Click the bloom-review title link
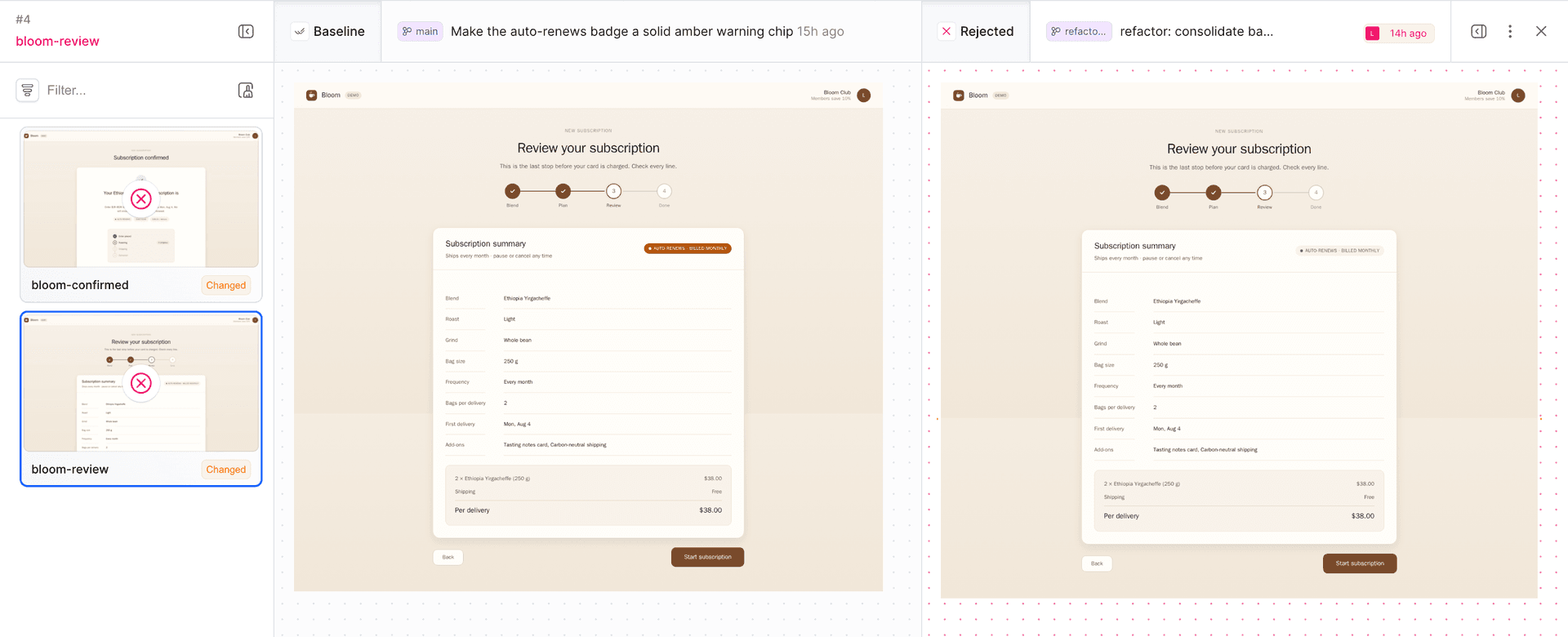Image resolution: width=1568 pixels, height=637 pixels. pyautogui.click(x=57, y=41)
